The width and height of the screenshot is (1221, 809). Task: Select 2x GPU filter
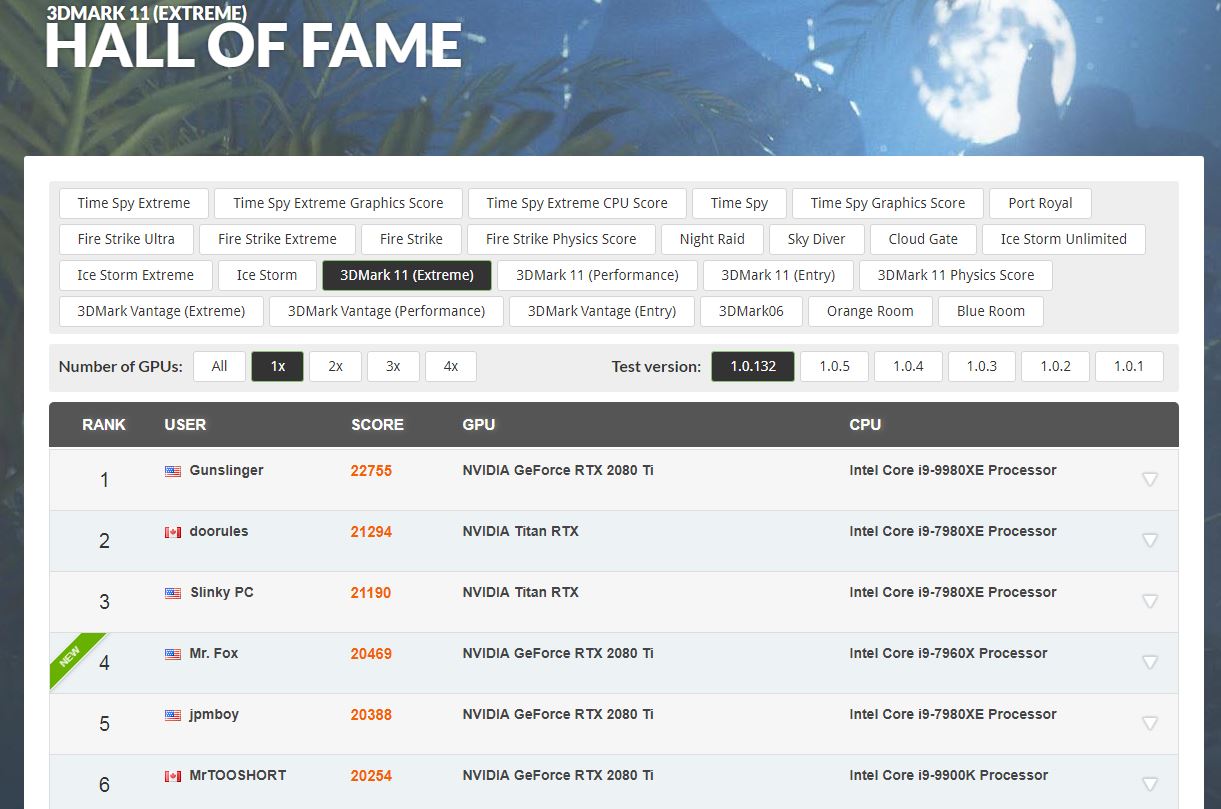pyautogui.click(x=336, y=366)
